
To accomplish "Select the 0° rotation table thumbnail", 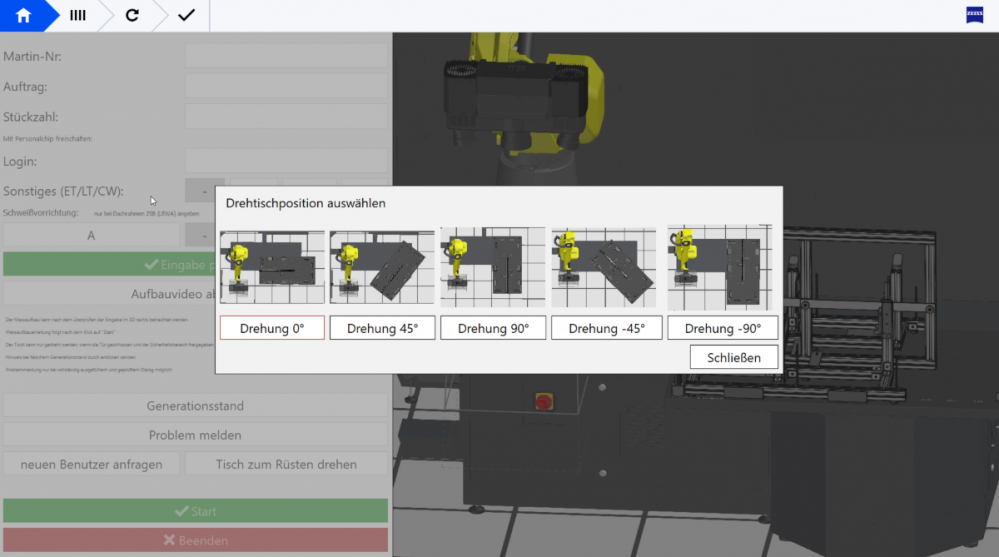I will point(272,267).
